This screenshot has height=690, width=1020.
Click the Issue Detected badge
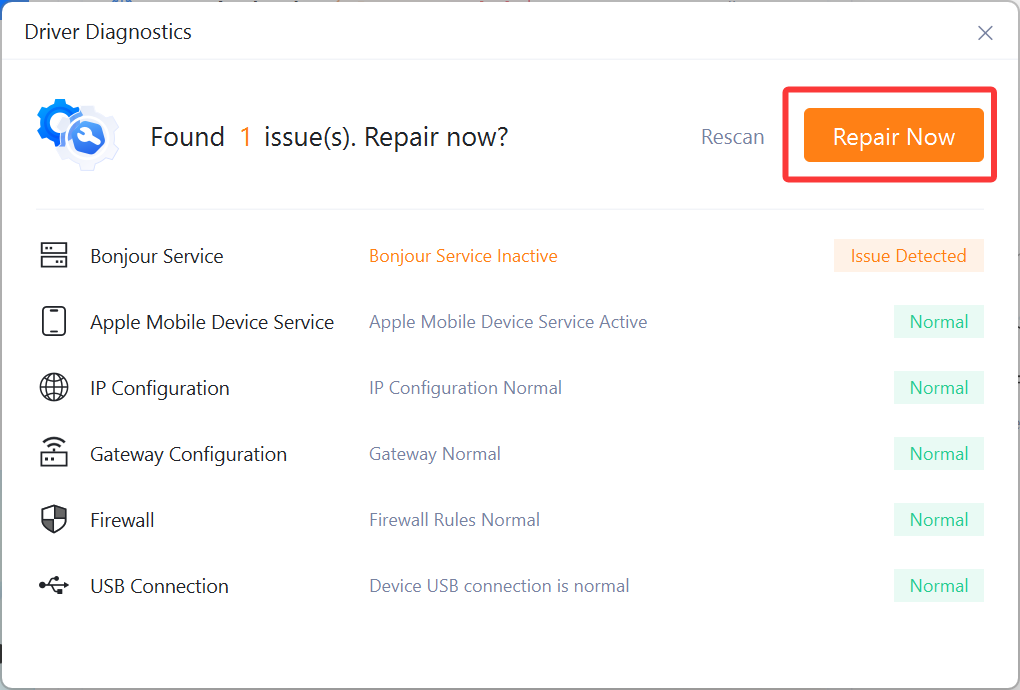coord(908,255)
